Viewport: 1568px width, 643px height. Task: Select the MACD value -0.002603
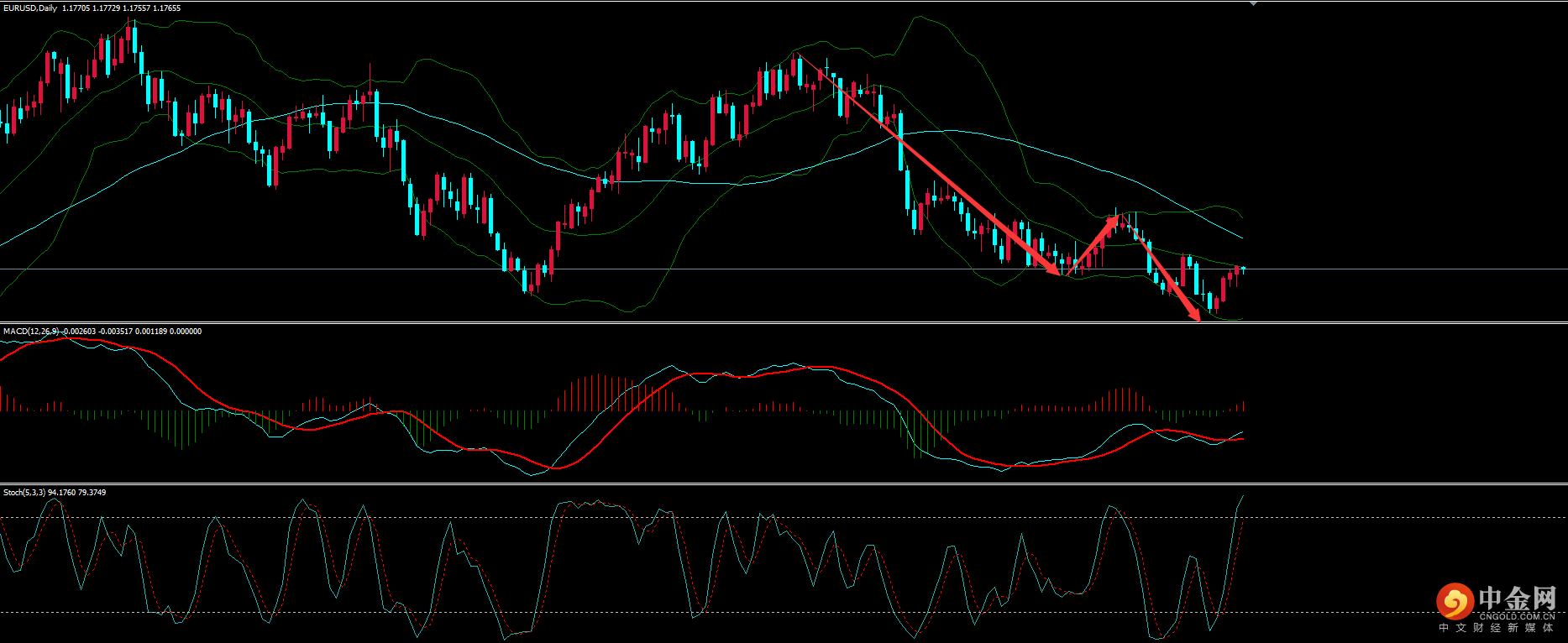tap(79, 332)
